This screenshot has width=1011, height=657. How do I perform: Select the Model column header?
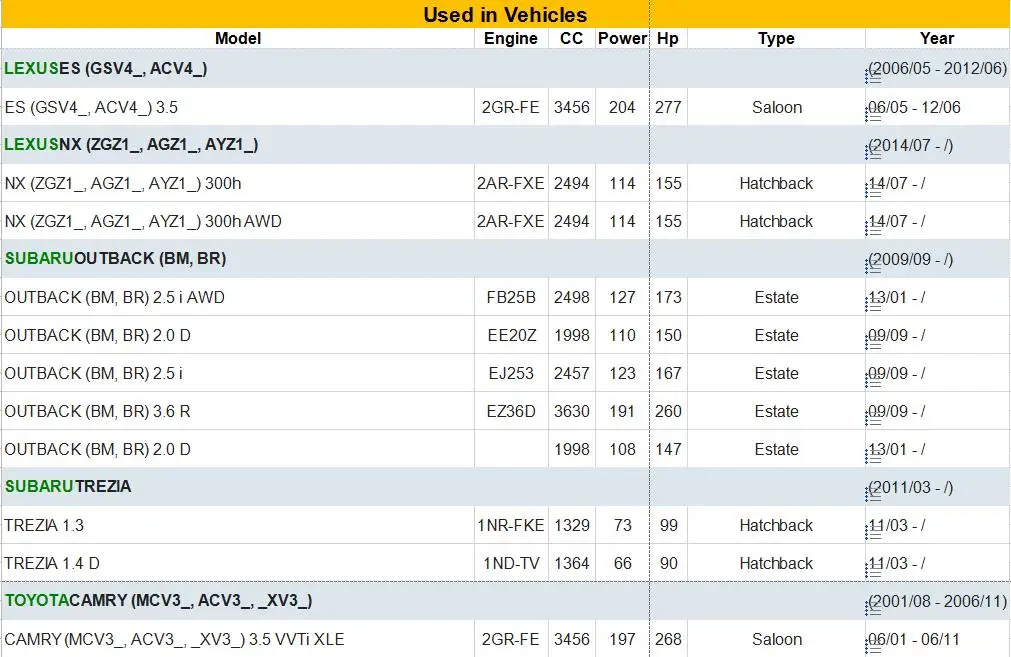pyautogui.click(x=238, y=38)
